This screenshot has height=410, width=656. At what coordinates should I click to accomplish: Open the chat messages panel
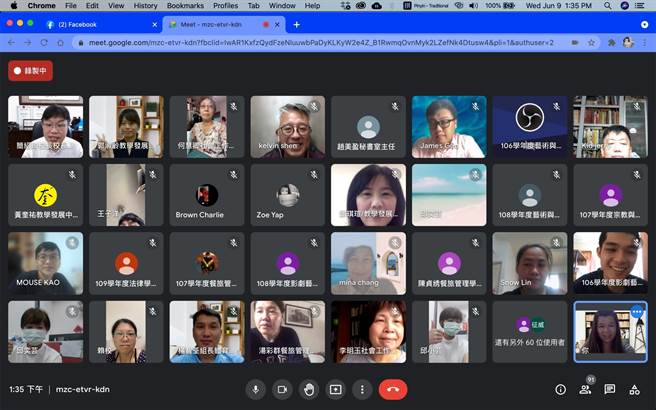(x=609, y=389)
